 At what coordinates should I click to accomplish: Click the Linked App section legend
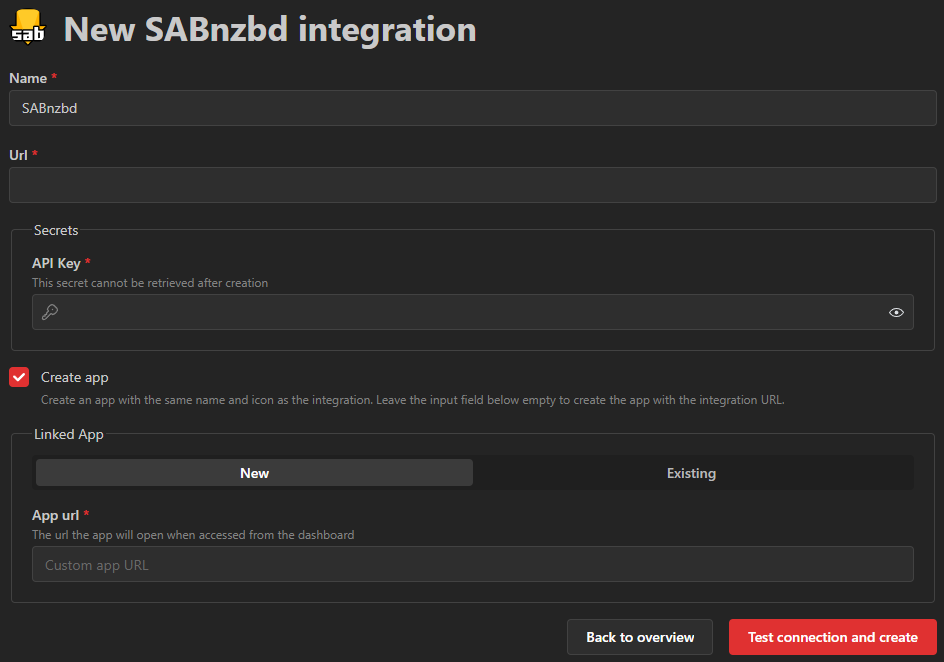69,434
